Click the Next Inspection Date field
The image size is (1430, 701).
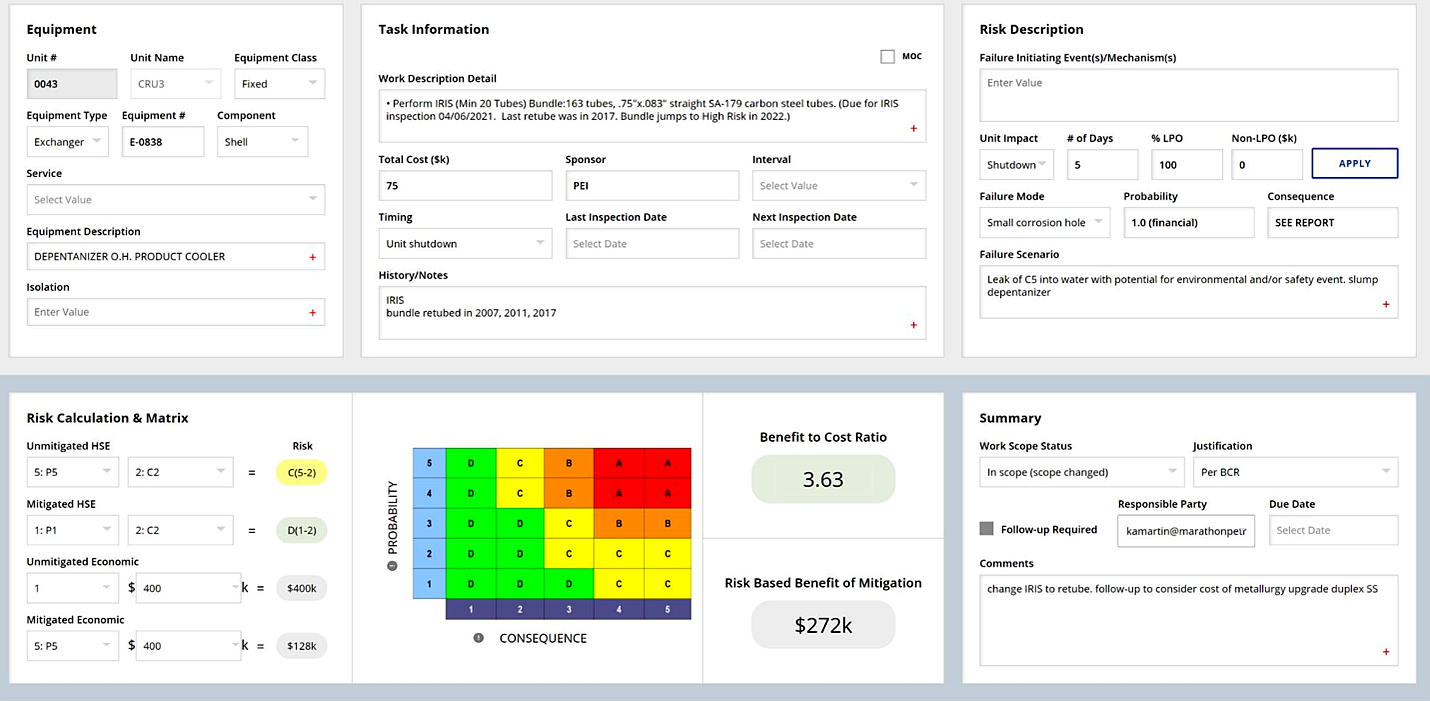coord(838,243)
